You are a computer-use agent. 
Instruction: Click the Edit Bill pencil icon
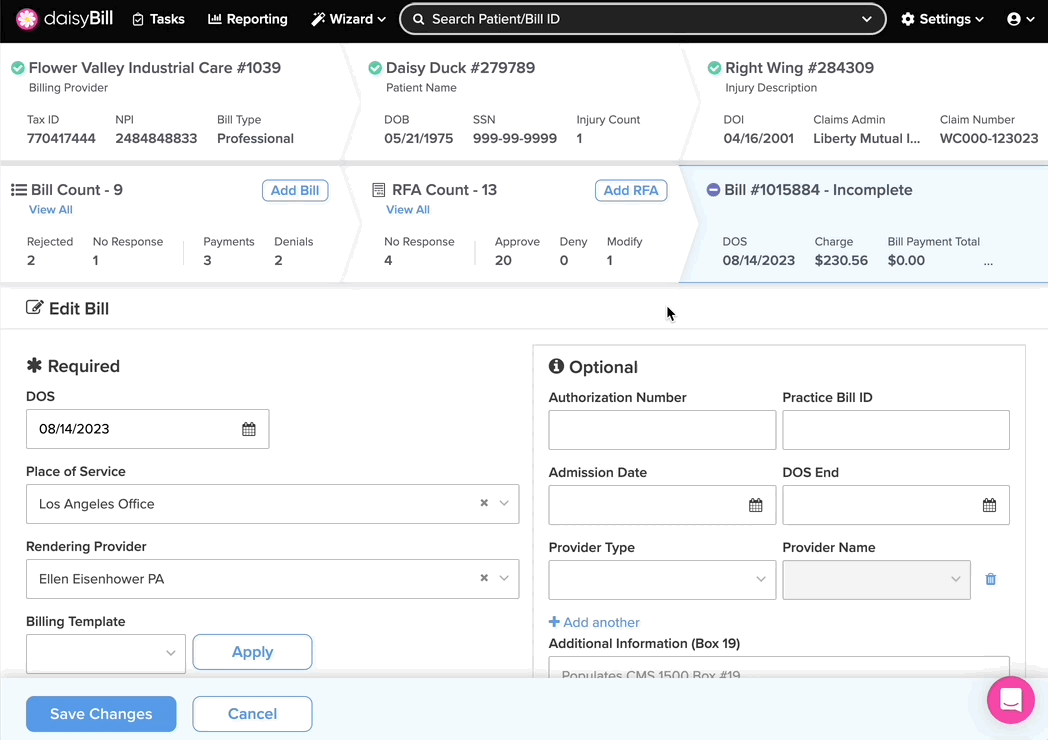34,307
